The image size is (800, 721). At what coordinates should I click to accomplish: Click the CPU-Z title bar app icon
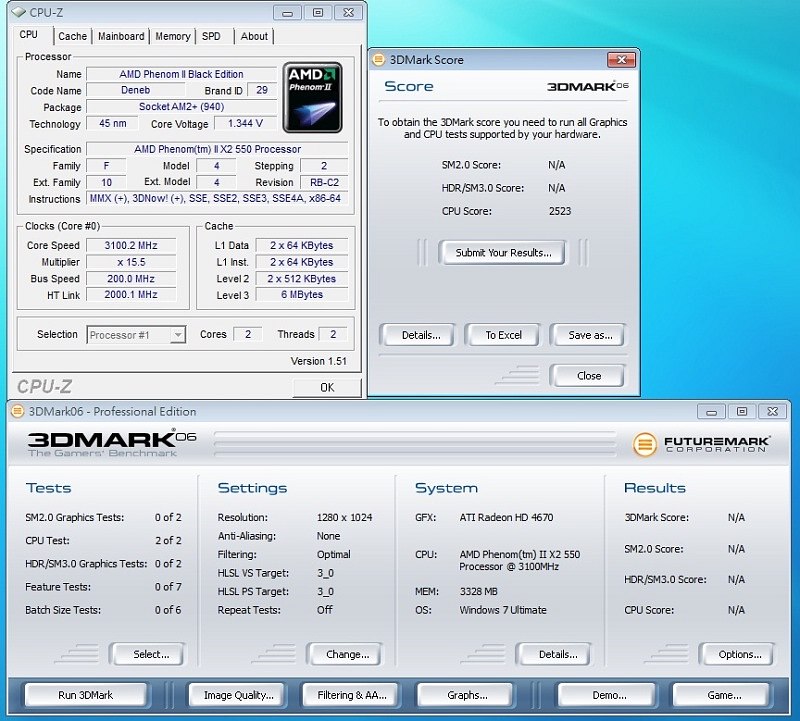coord(18,11)
